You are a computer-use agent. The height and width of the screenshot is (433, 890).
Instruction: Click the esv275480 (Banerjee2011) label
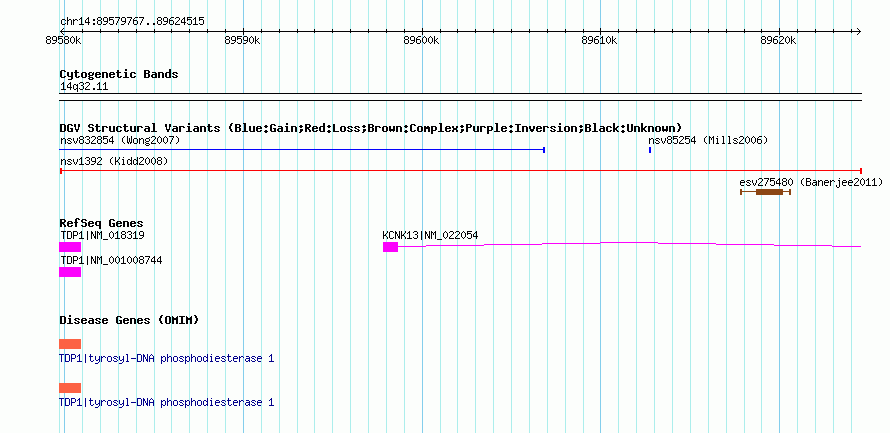[811, 182]
